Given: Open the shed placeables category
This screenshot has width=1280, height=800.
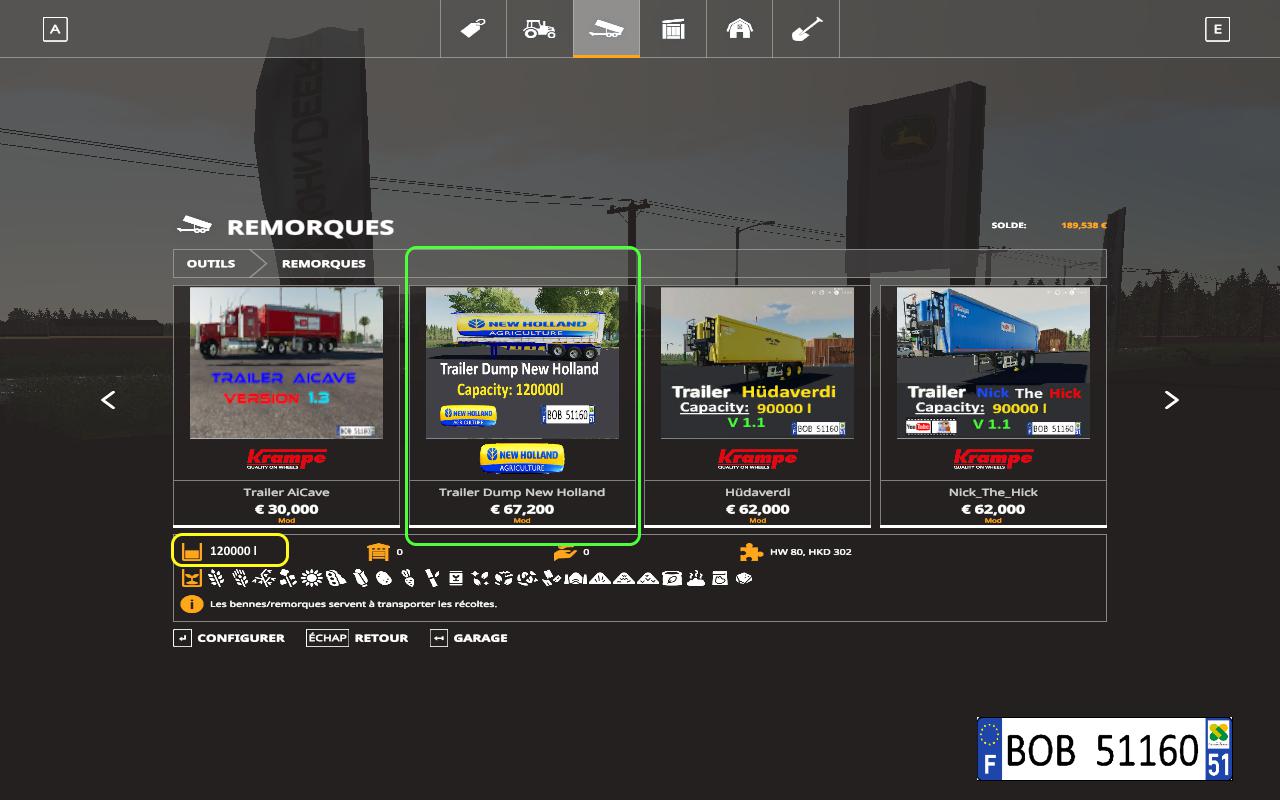Looking at the screenshot, I should [x=673, y=29].
